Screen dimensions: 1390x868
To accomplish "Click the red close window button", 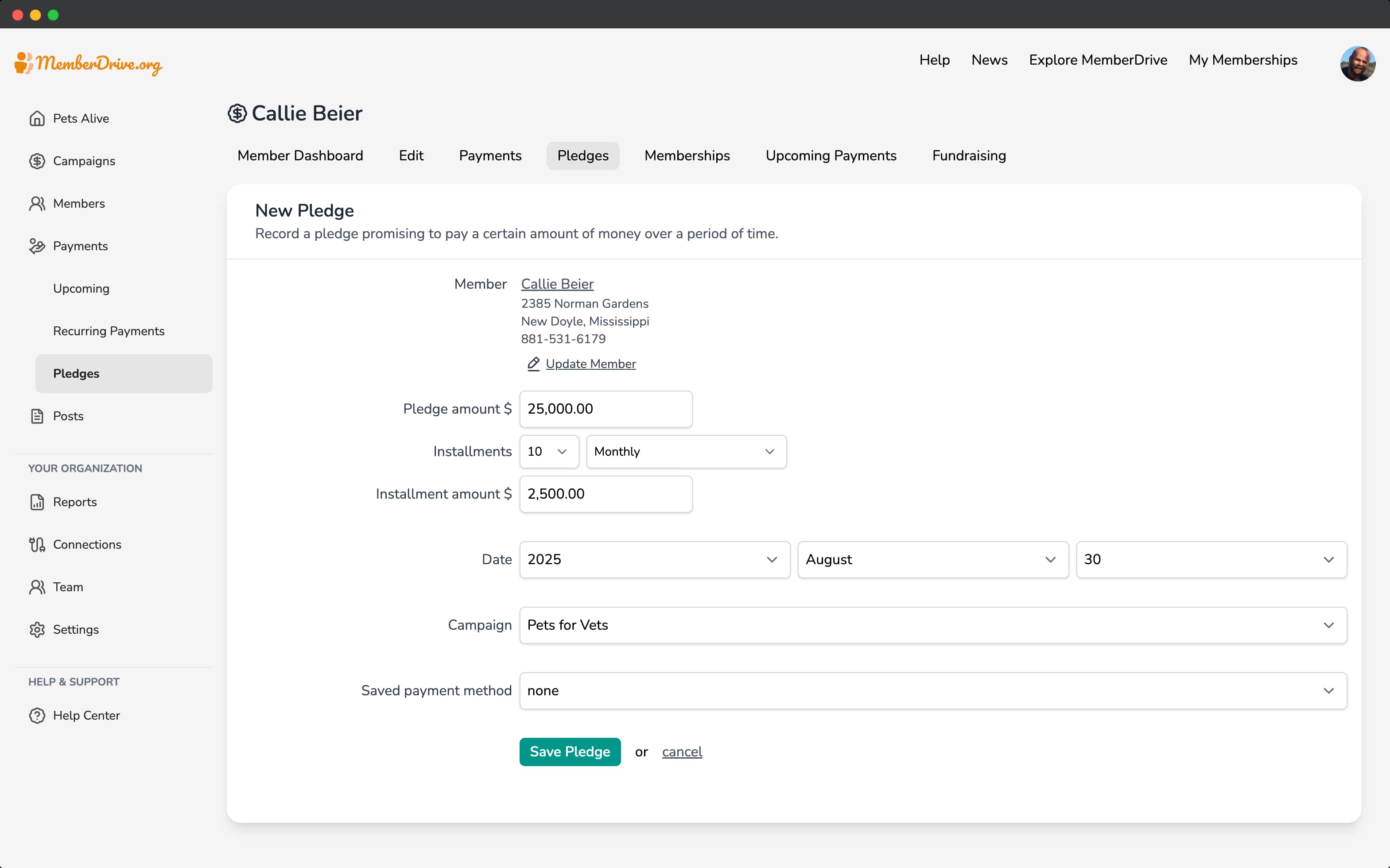I will [x=18, y=15].
